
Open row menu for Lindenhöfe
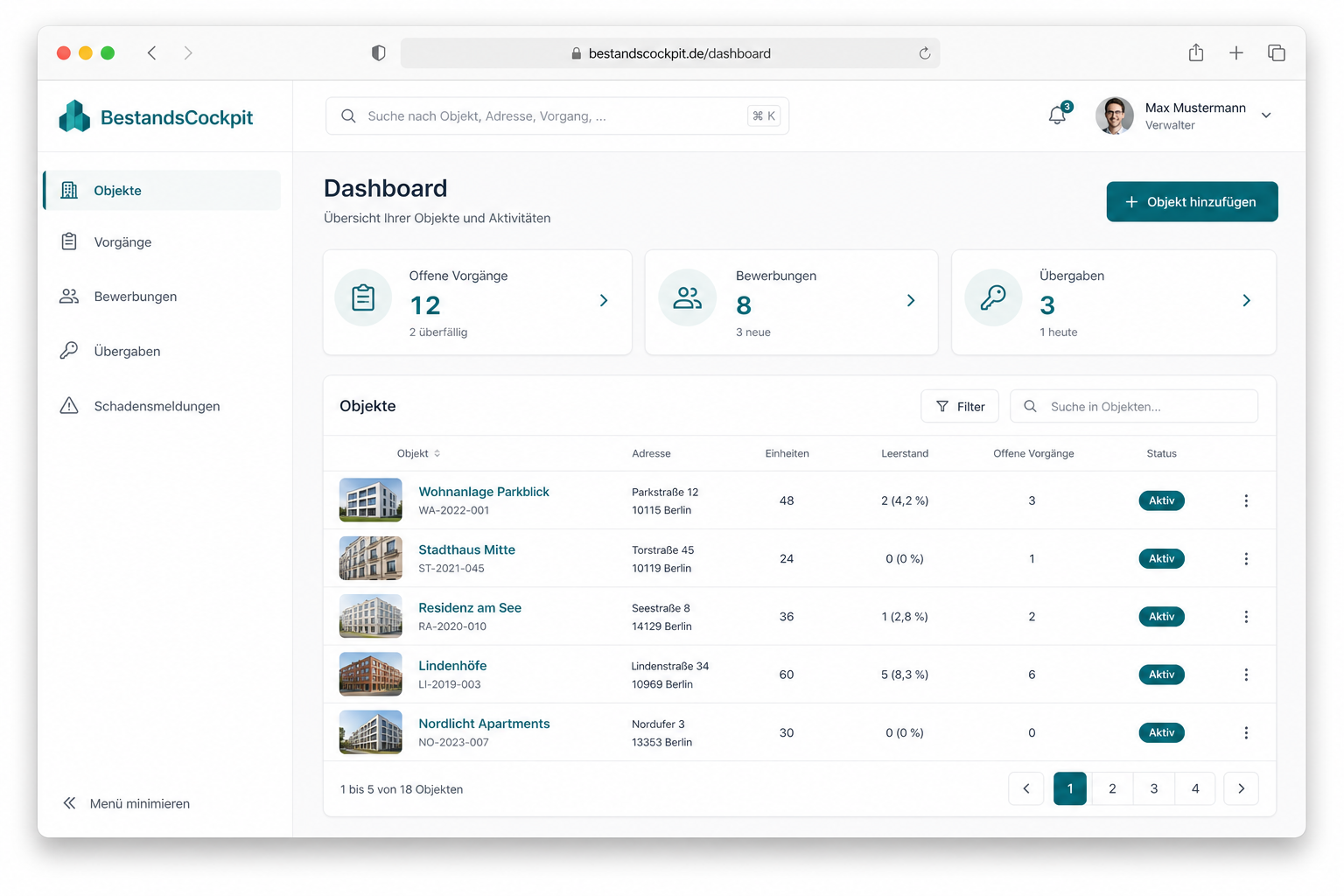[1246, 675]
